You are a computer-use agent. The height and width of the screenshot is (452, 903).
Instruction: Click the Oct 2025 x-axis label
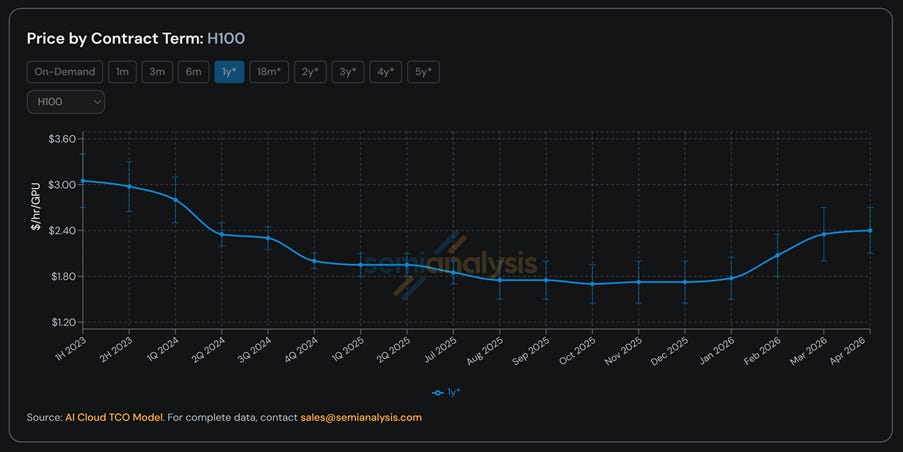pos(578,351)
